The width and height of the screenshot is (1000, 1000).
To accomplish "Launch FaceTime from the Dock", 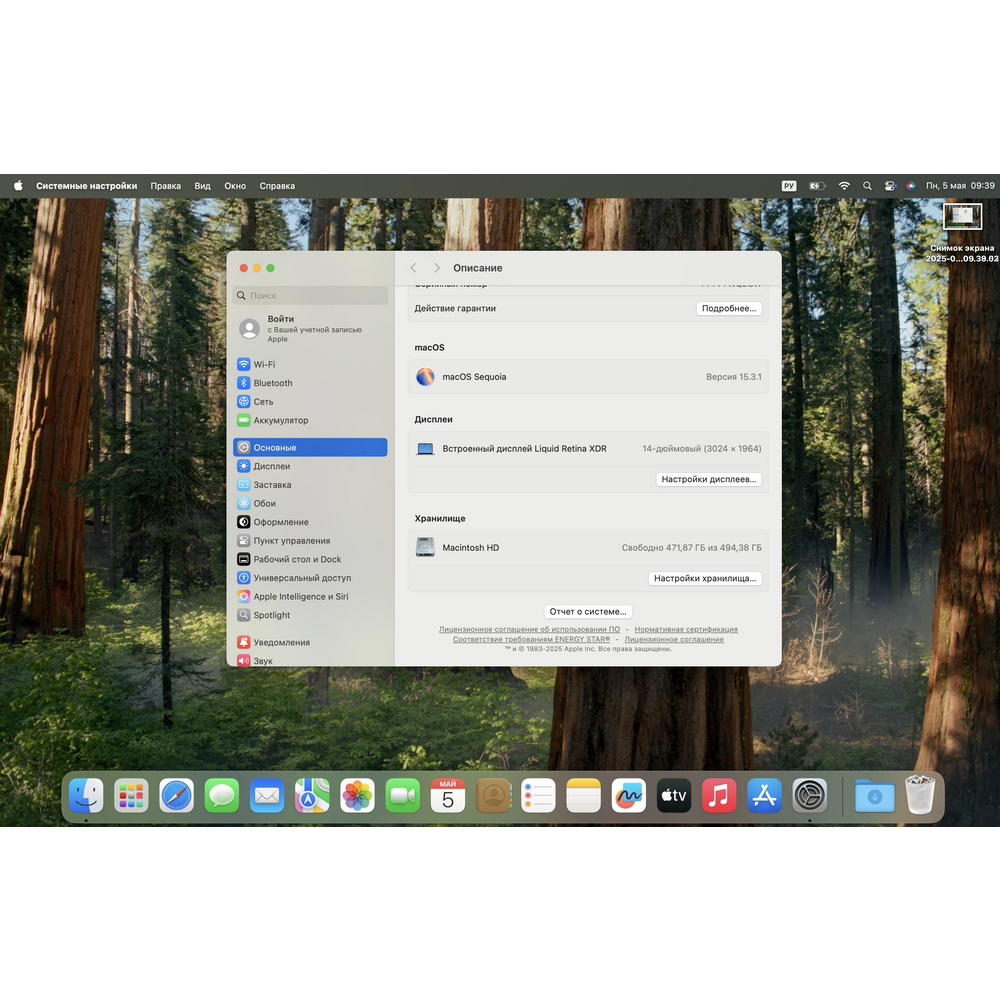I will pyautogui.click(x=403, y=795).
